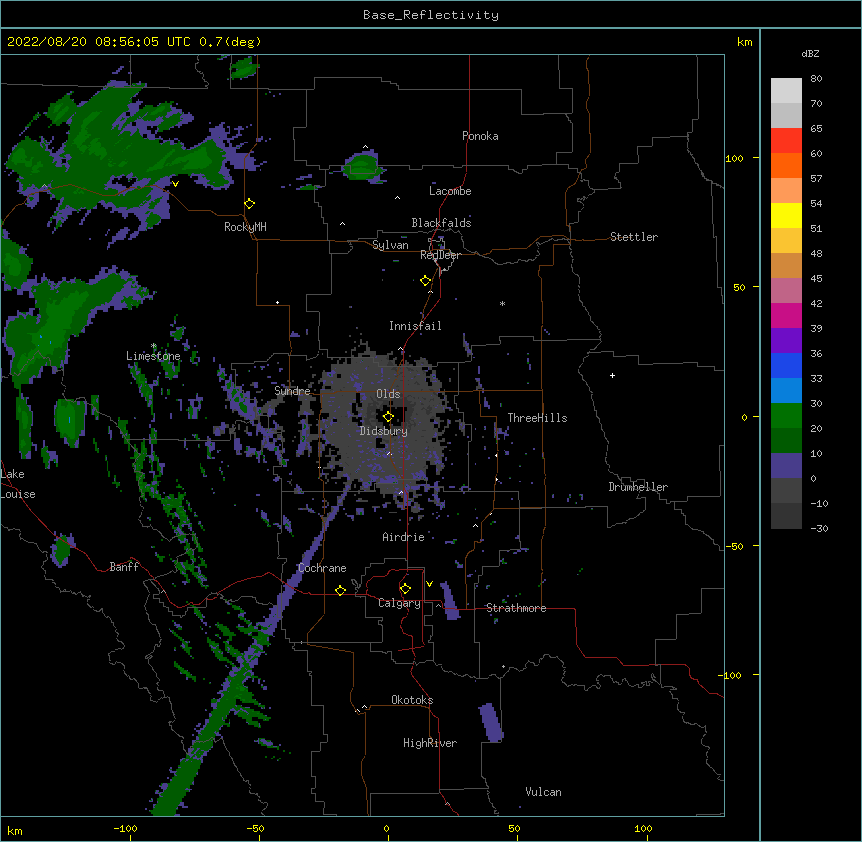Click the yellow V marker east of Calgary
Screen dimensions: 862x842
click(429, 584)
